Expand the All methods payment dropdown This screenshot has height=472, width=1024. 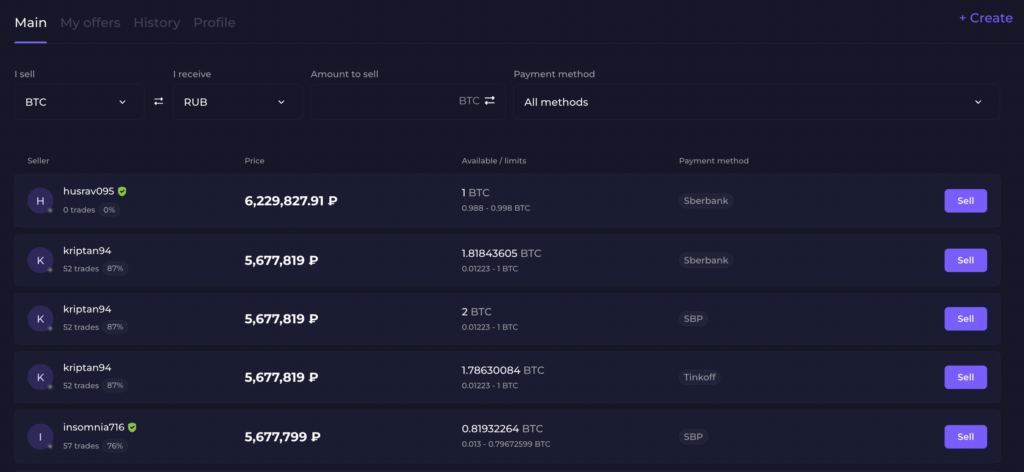pyautogui.click(x=756, y=102)
